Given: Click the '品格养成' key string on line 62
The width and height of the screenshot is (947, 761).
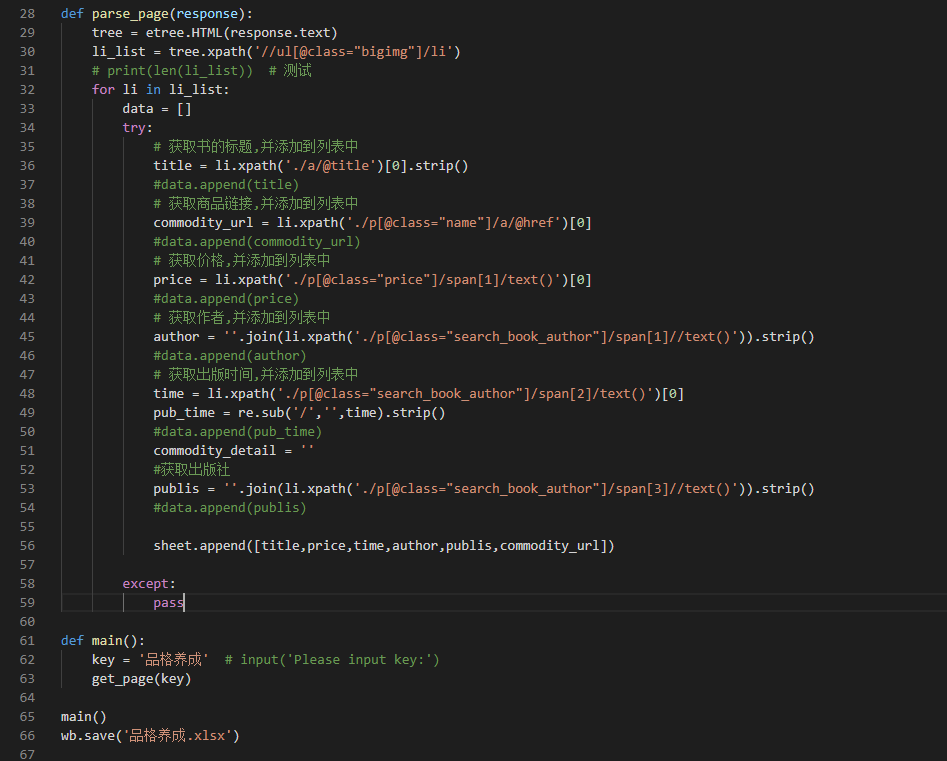Looking at the screenshot, I should coord(173,660).
